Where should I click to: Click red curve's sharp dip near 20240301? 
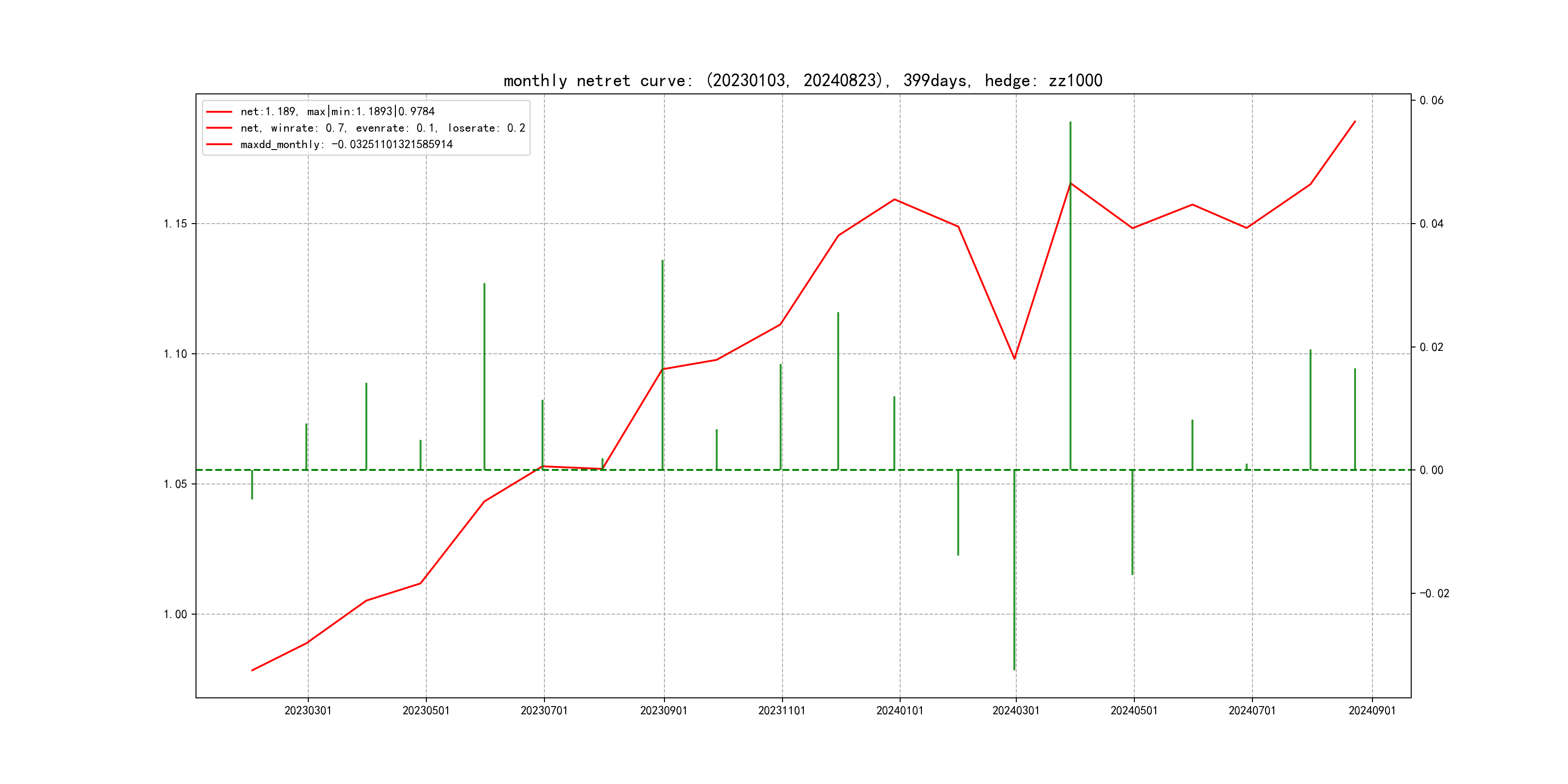pyautogui.click(x=1014, y=359)
